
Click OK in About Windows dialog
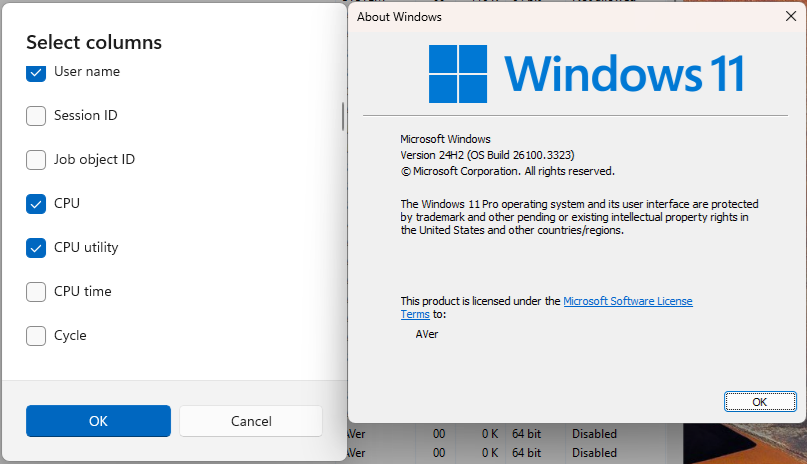(760, 401)
